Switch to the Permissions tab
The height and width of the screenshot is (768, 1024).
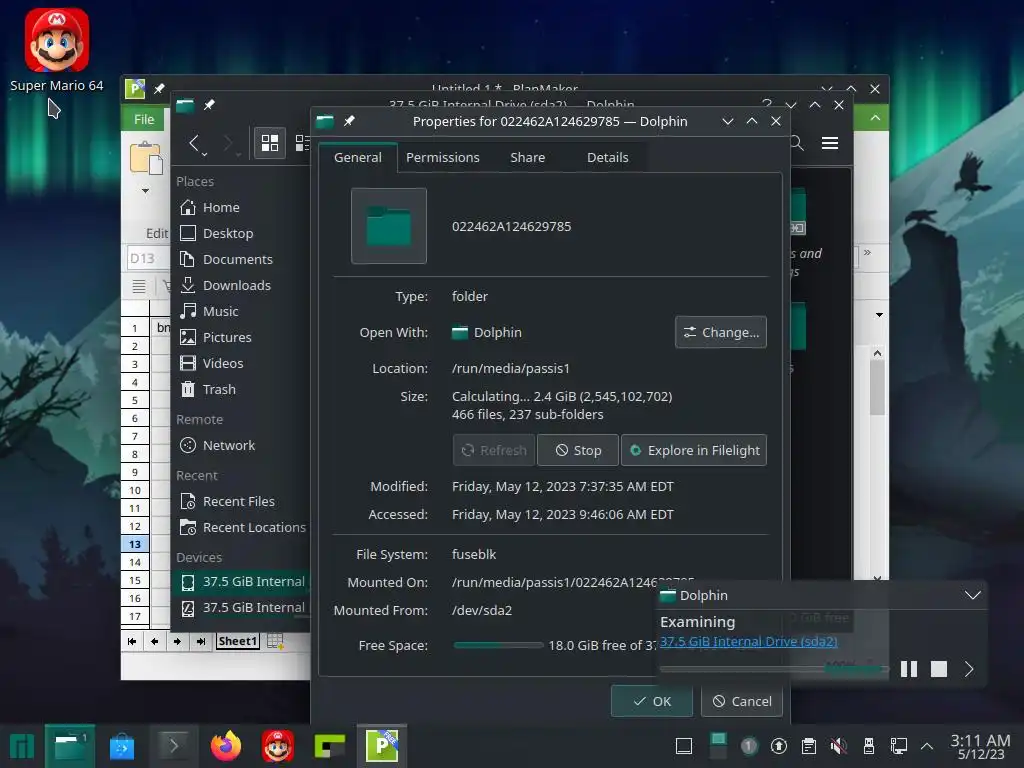[442, 157]
